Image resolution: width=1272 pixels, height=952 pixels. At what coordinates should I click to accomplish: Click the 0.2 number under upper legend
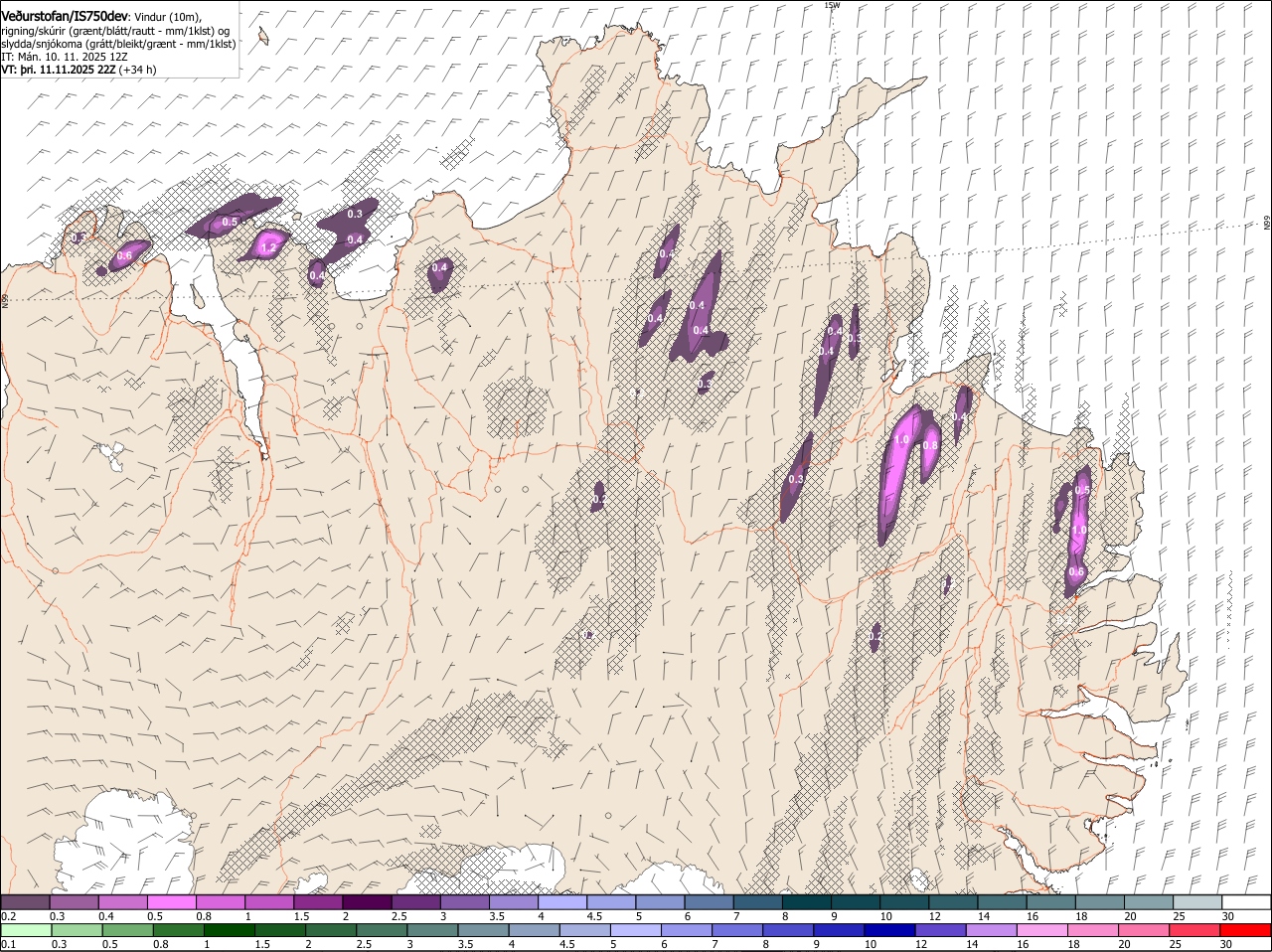8,915
